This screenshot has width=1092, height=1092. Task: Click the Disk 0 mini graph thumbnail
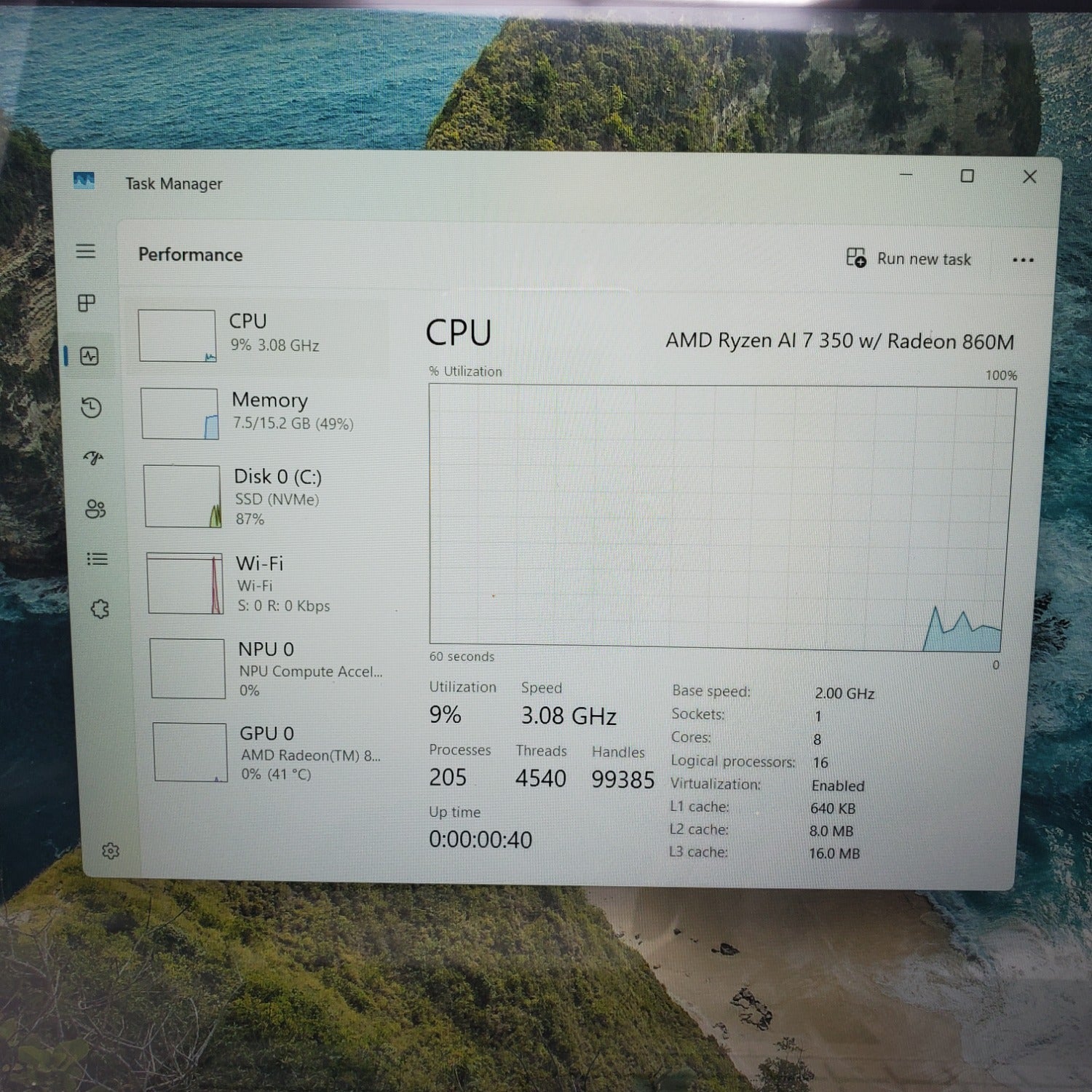tap(182, 496)
